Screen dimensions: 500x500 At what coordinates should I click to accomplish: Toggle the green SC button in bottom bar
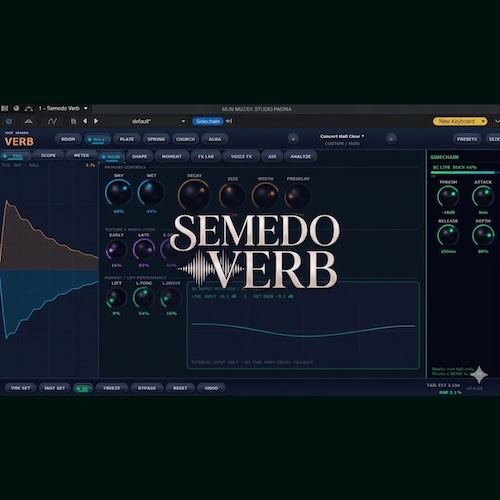(x=83, y=389)
